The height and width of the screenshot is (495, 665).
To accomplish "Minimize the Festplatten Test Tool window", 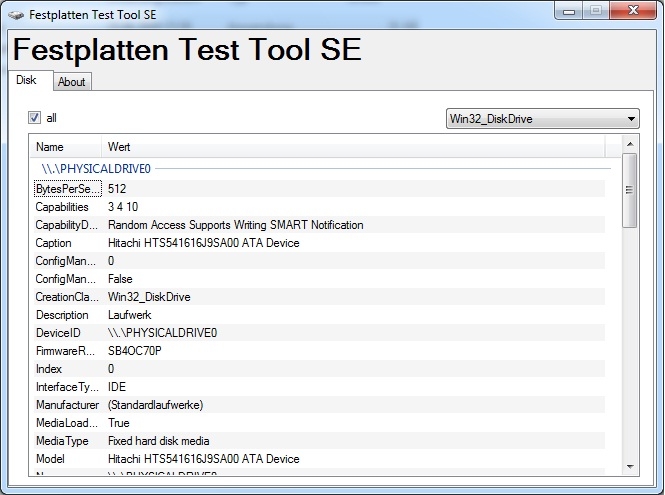I will 569,11.
